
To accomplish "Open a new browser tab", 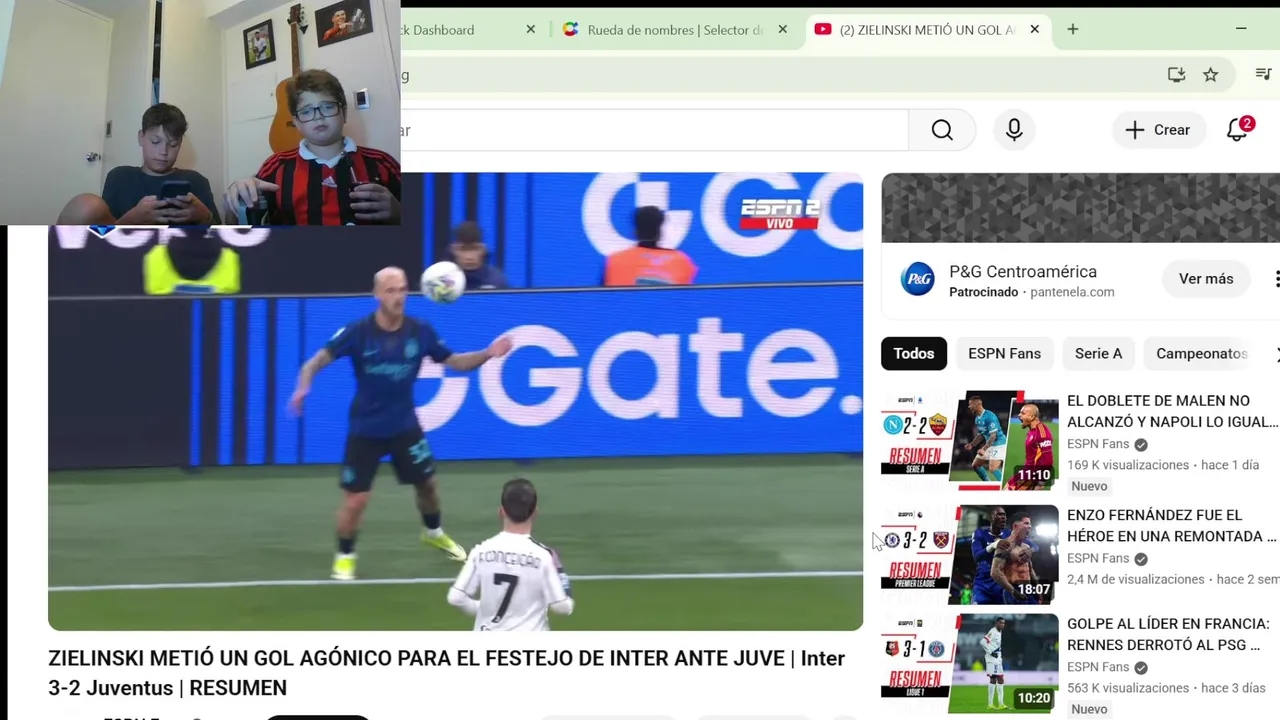I will click(1072, 30).
